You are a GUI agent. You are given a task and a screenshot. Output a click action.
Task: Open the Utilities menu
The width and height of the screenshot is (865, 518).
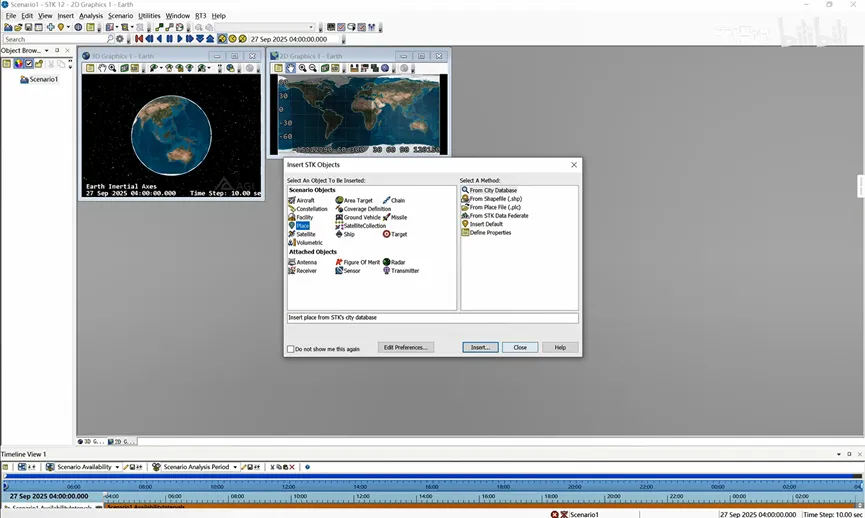149,16
